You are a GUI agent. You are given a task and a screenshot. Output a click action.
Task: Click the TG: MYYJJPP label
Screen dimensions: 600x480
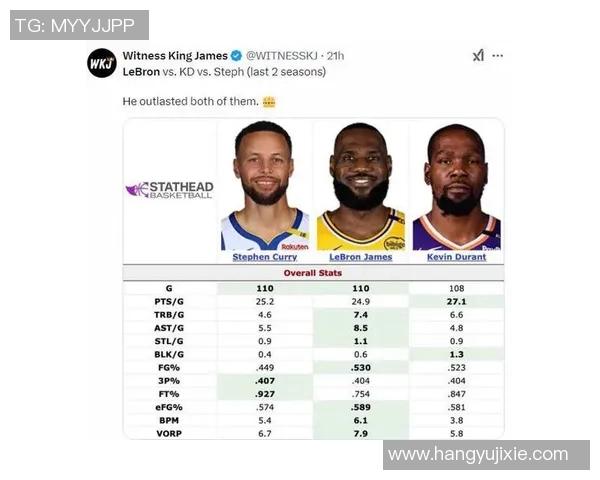coord(75,25)
